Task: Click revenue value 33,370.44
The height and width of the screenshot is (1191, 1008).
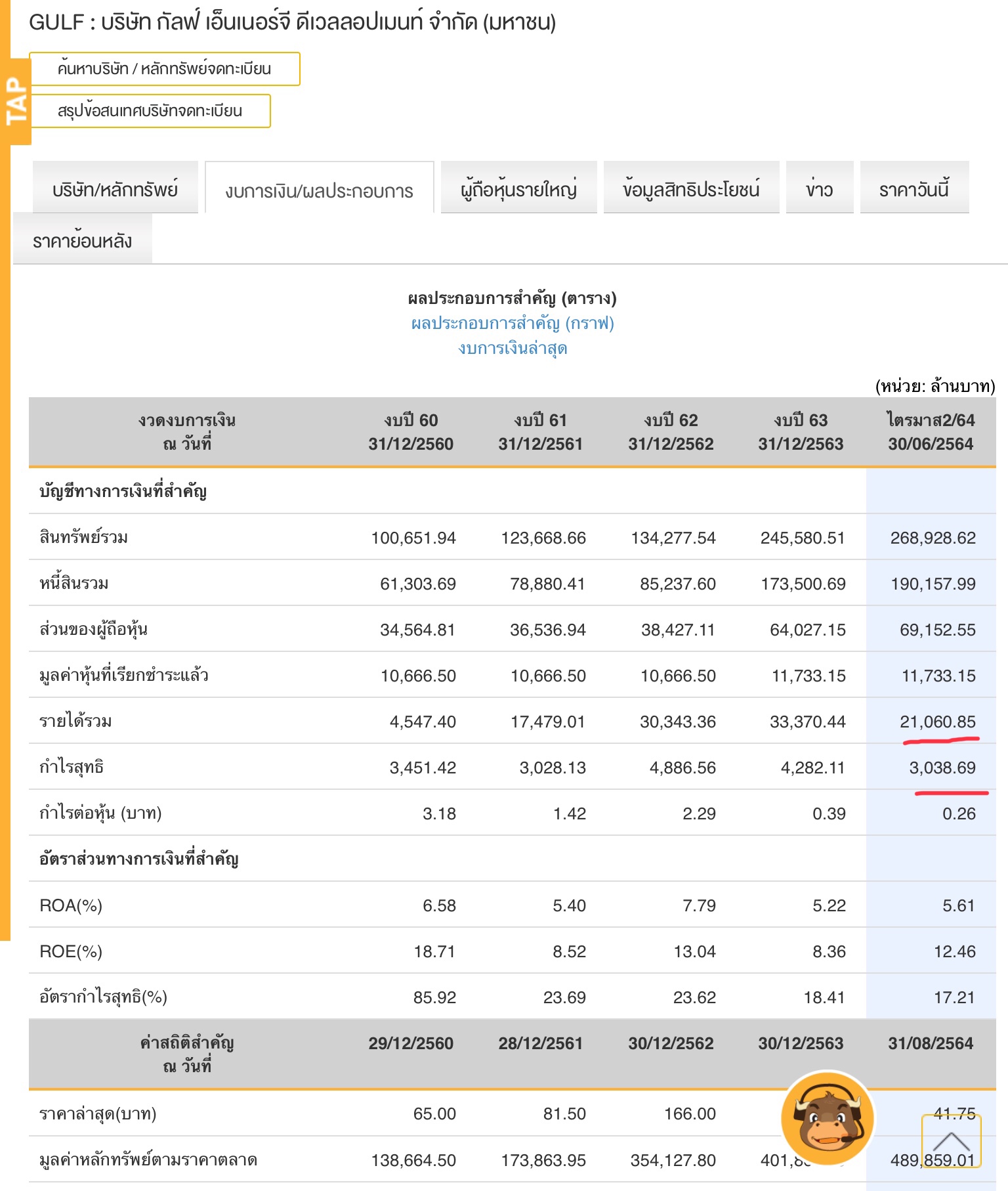Action: [x=808, y=722]
